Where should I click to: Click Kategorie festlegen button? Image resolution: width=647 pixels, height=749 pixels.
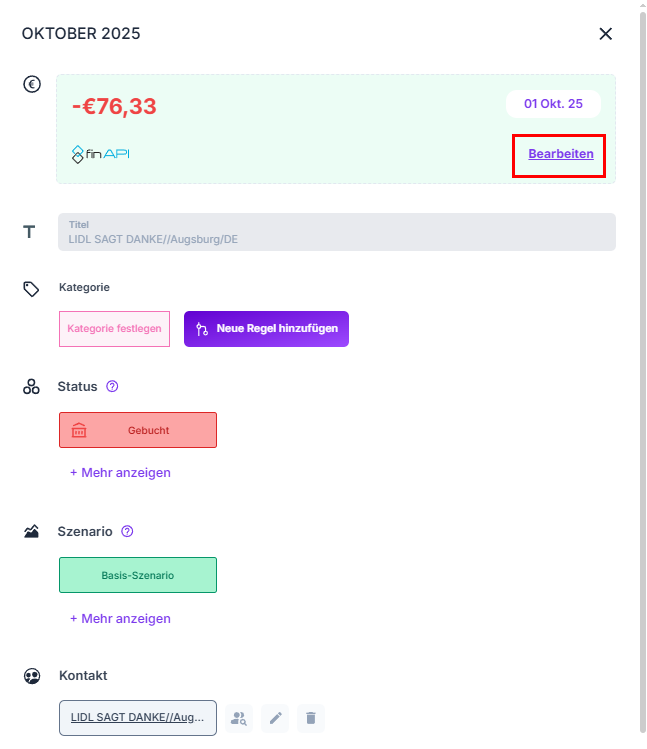click(x=114, y=328)
